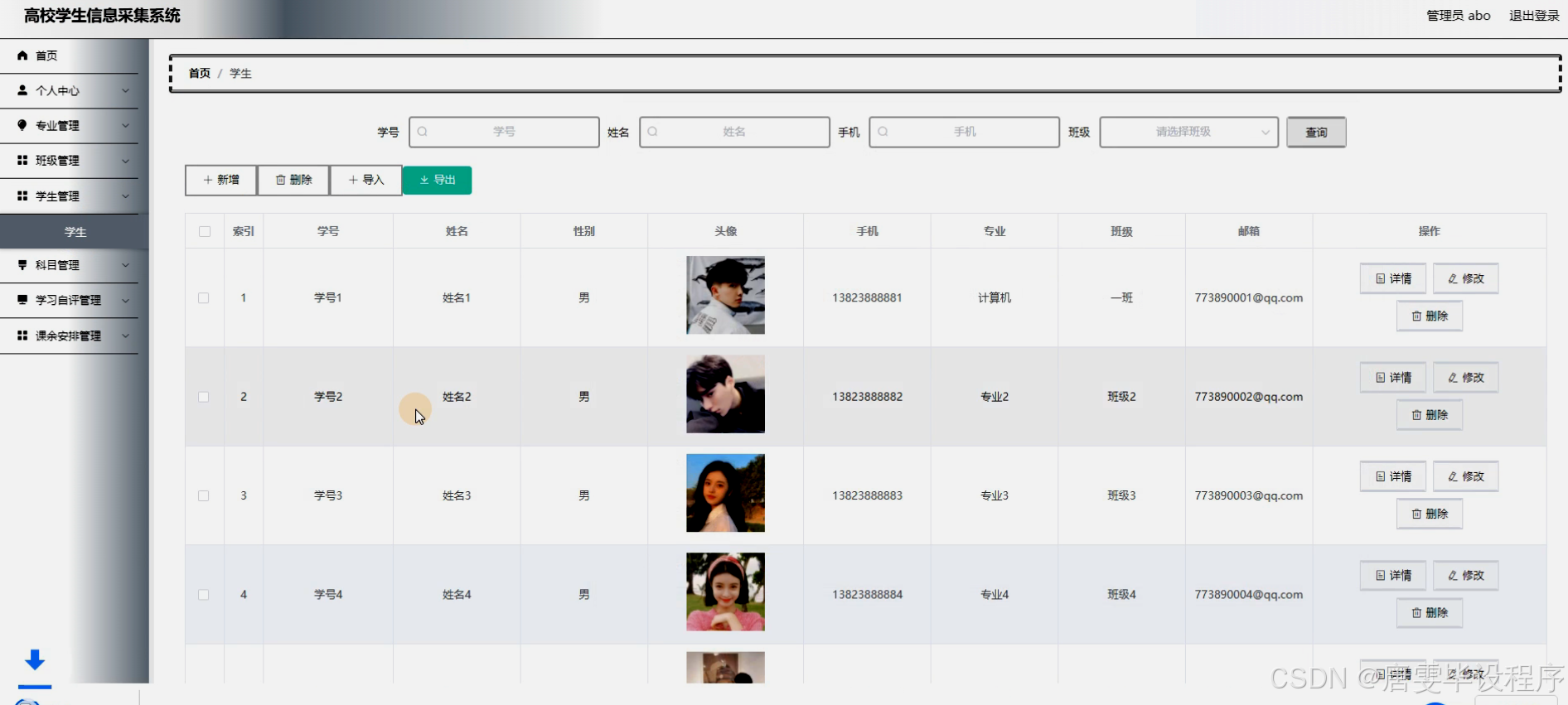Click into the 学号 search input
Viewport: 1568px width, 705px height.
(504, 132)
